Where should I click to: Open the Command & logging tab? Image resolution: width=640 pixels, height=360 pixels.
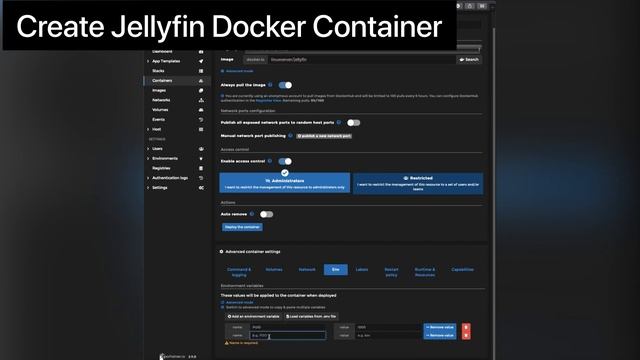coord(239,272)
